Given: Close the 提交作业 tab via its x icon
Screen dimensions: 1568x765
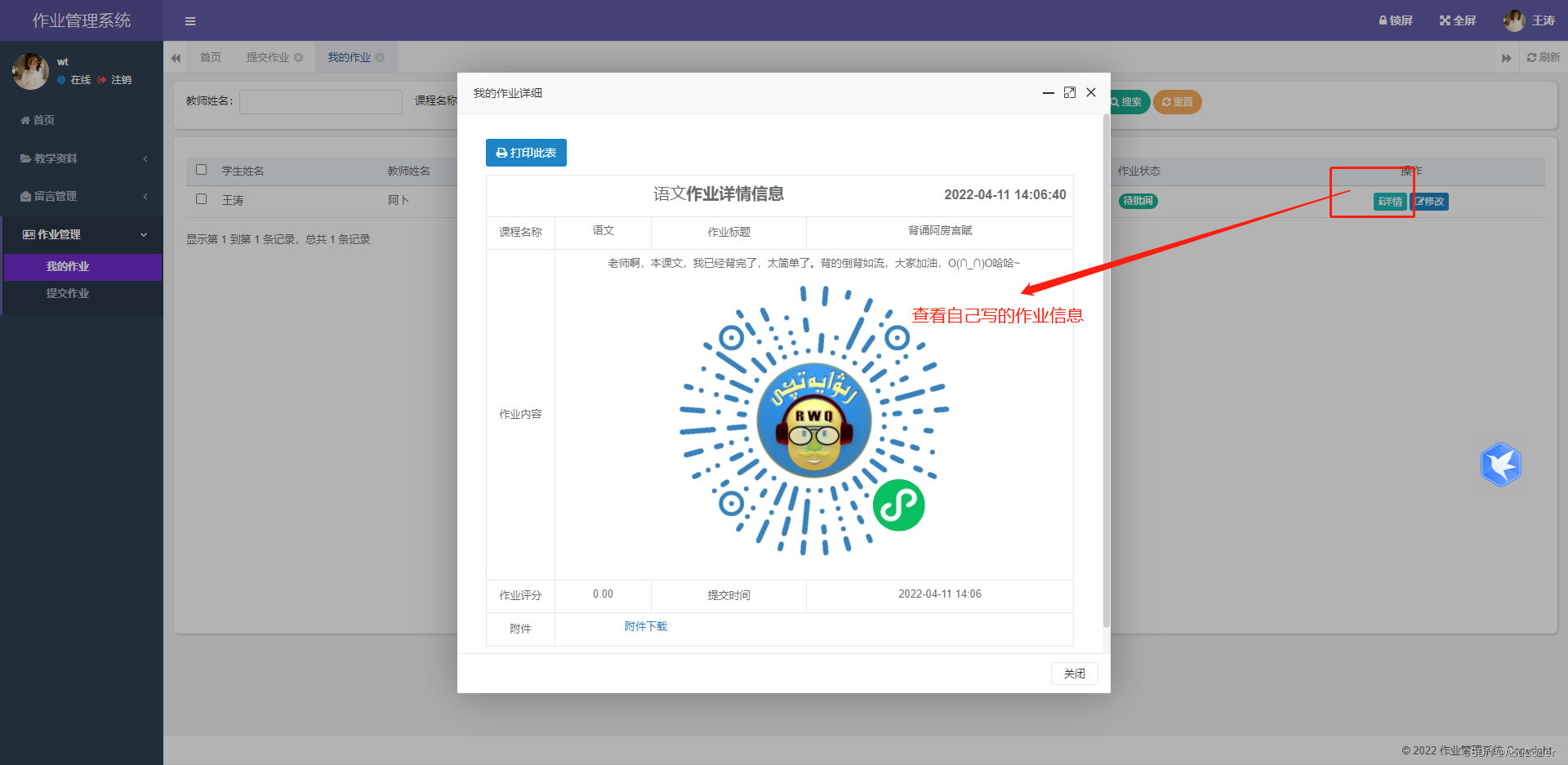Looking at the screenshot, I should tap(299, 57).
